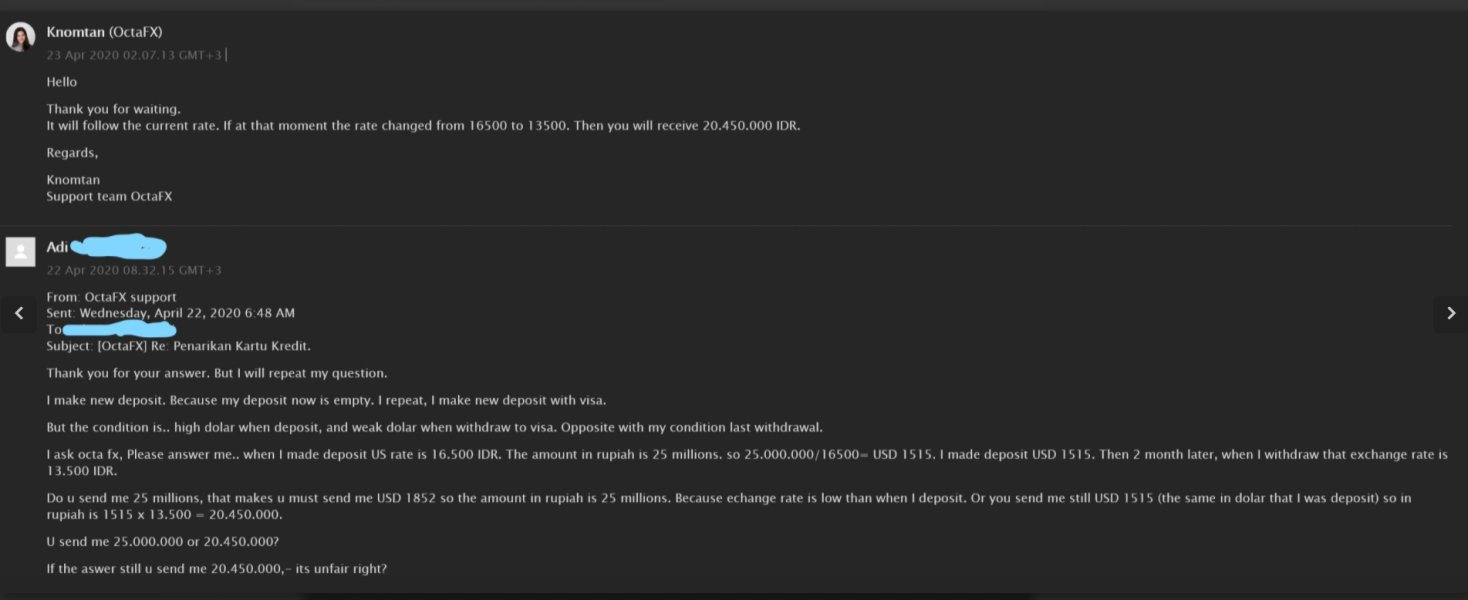Image resolution: width=1468 pixels, height=600 pixels.
Task: Click the "But the condition is" paragraph
Action: 434,427
